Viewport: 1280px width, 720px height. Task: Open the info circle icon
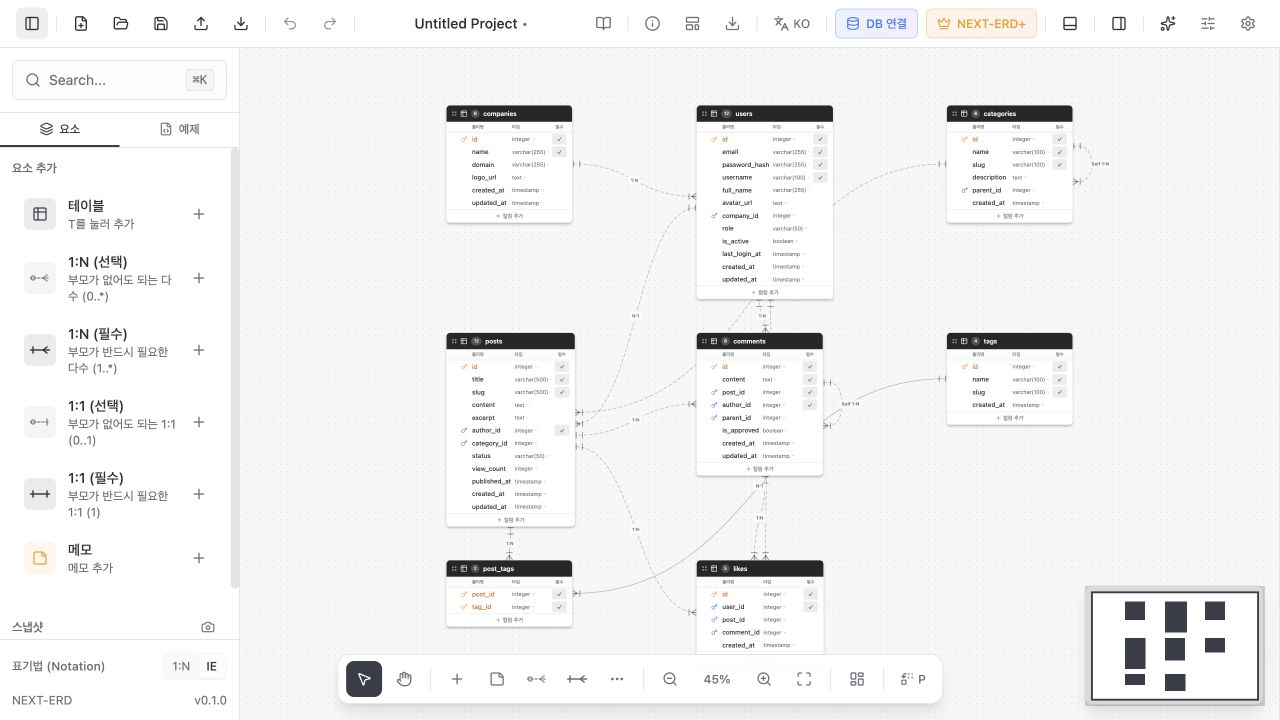tap(653, 24)
